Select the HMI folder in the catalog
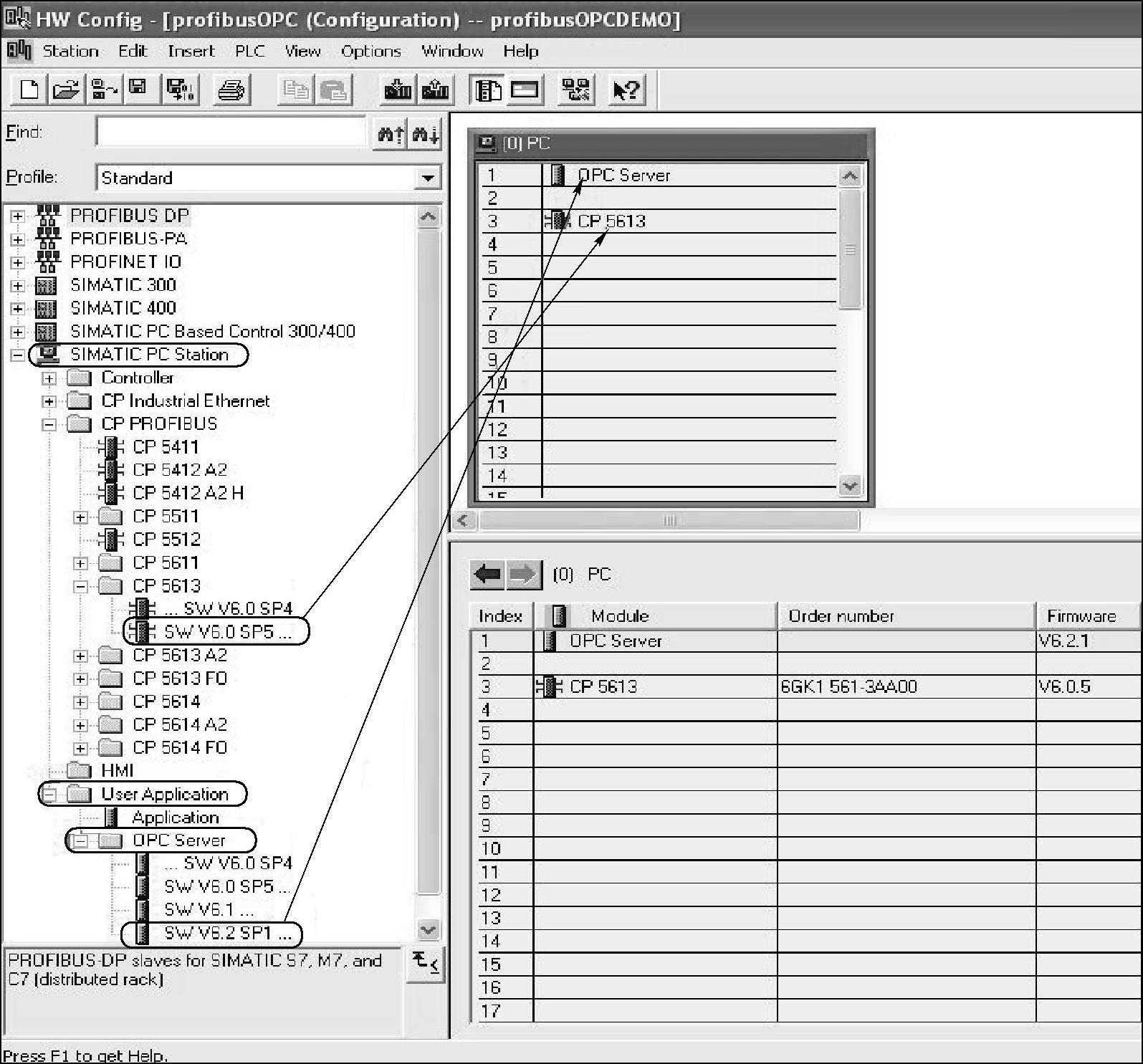Viewport: 1143px width, 1064px height. tap(117, 770)
